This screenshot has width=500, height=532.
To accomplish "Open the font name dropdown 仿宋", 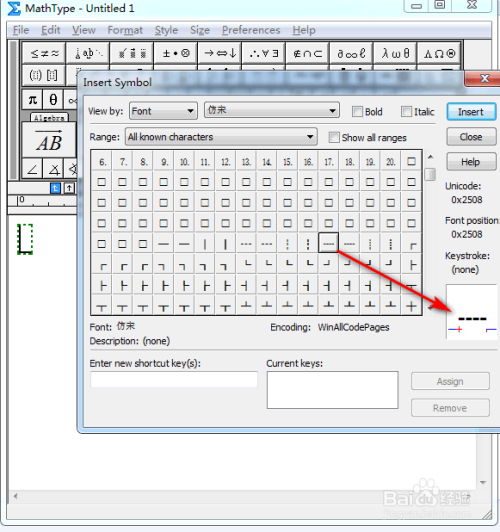I will click(272, 110).
